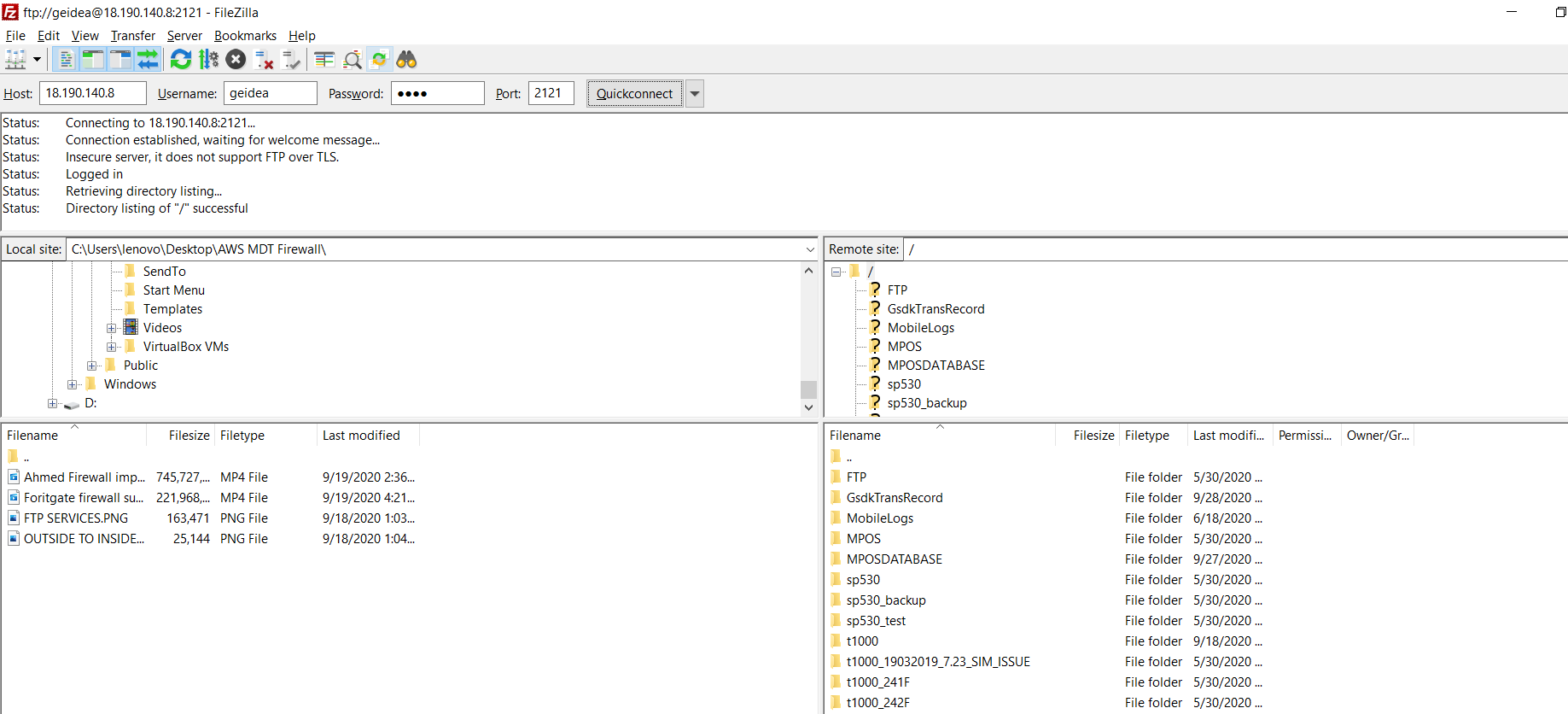The width and height of the screenshot is (1568, 714).
Task: Expand the VirtualBox VMs folder
Action: click(x=111, y=347)
